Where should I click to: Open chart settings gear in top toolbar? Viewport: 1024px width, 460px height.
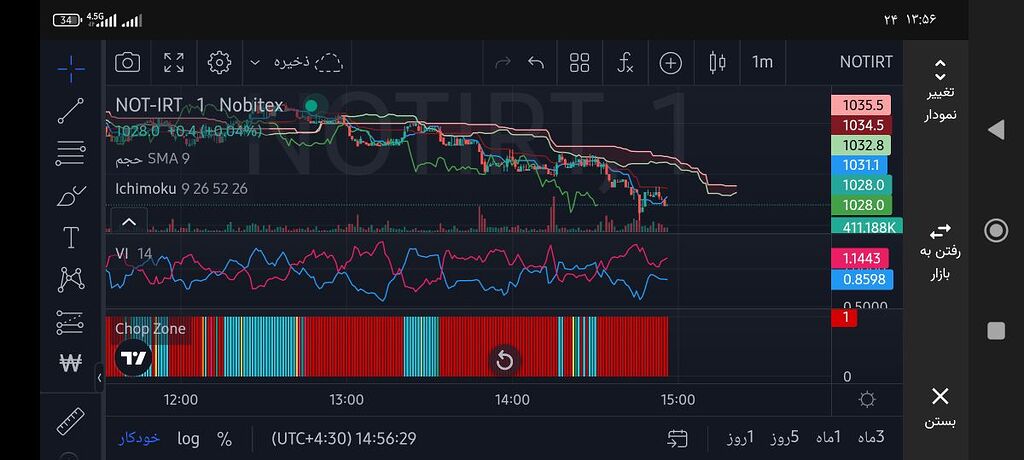click(219, 63)
